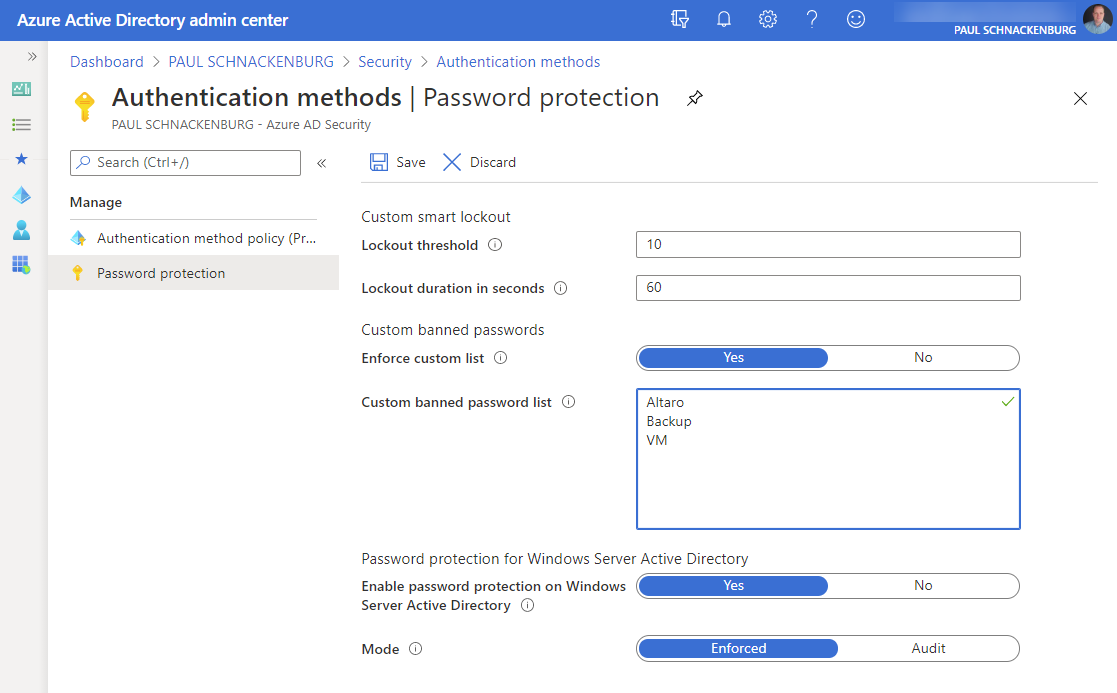The height and width of the screenshot is (693, 1117).
Task: Set Mode to Audit
Action: click(928, 648)
